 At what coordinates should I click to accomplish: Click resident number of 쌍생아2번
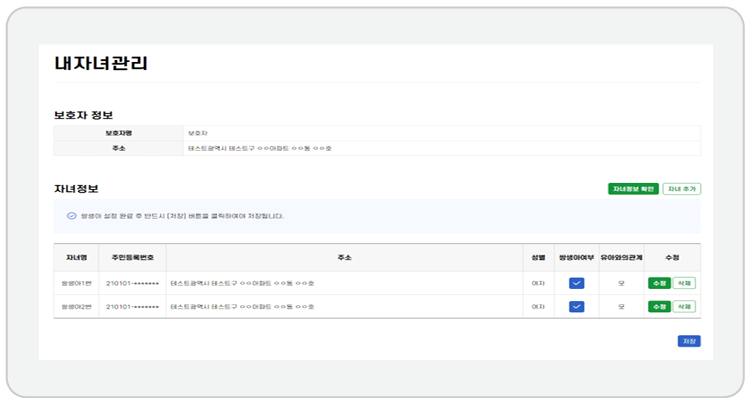point(133,306)
